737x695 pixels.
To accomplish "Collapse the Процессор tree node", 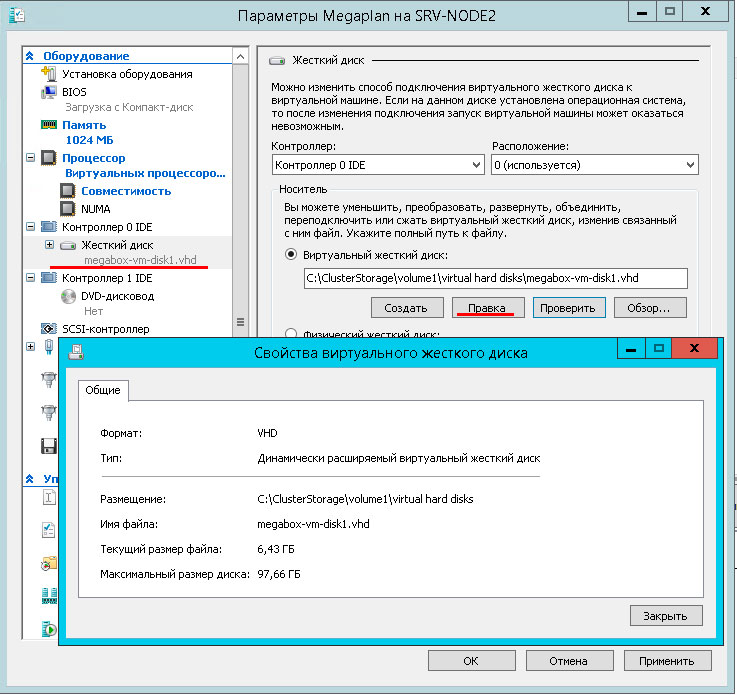I will (x=31, y=158).
